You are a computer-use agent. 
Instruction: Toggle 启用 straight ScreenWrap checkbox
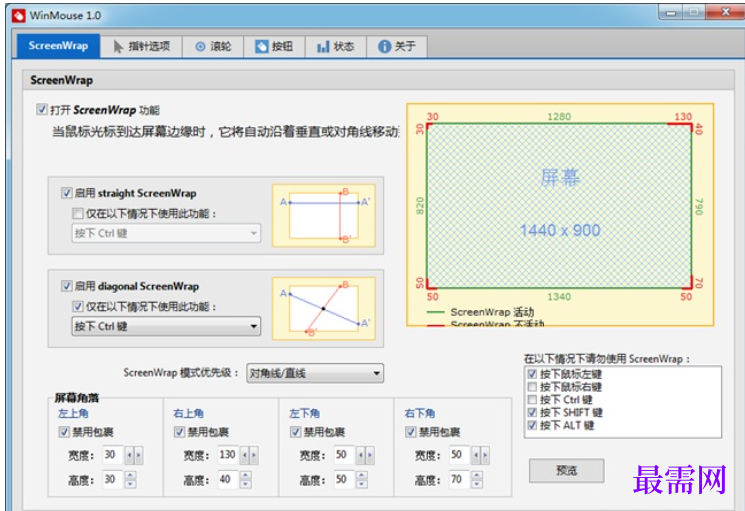click(x=67, y=193)
